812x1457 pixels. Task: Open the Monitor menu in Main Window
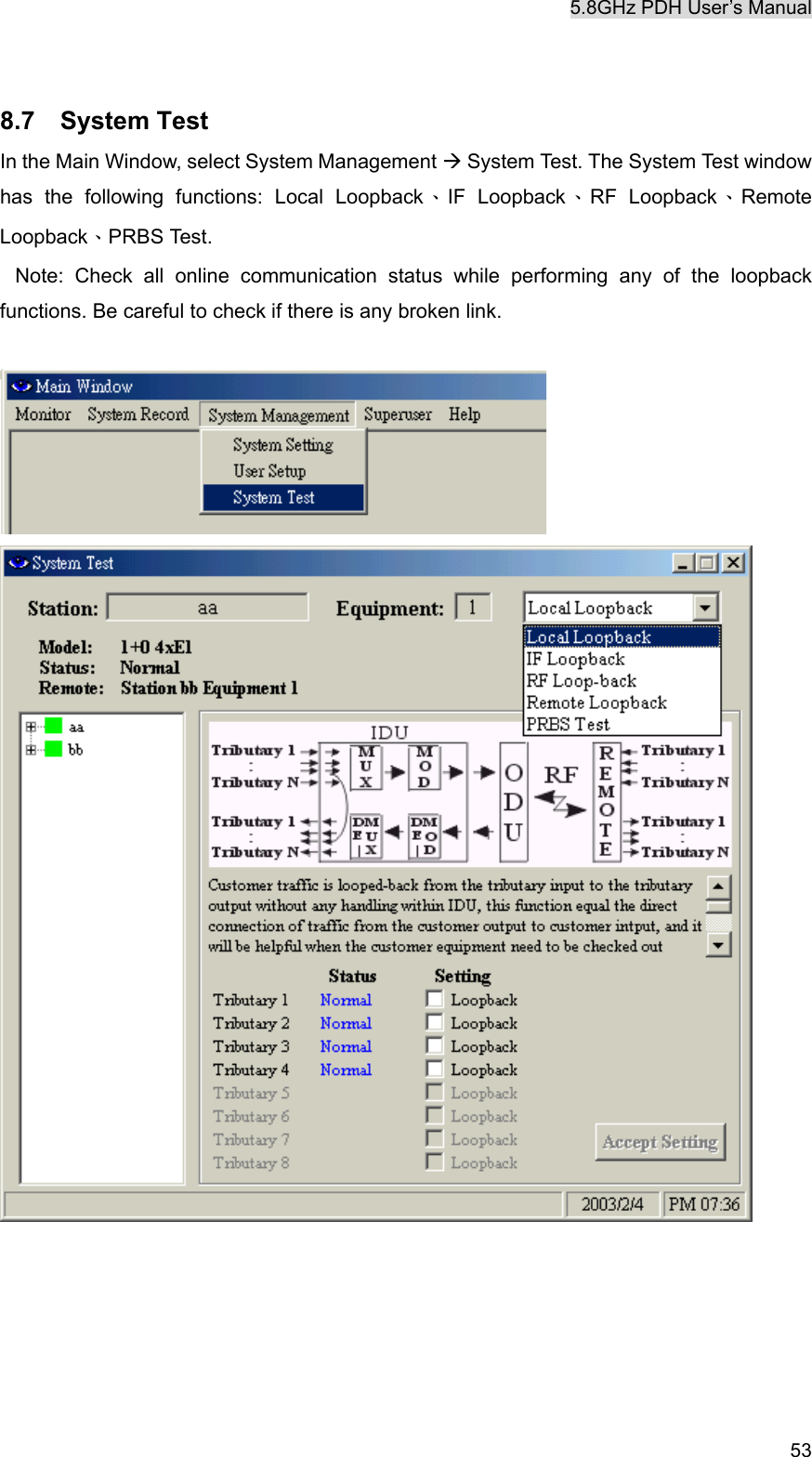(x=43, y=414)
